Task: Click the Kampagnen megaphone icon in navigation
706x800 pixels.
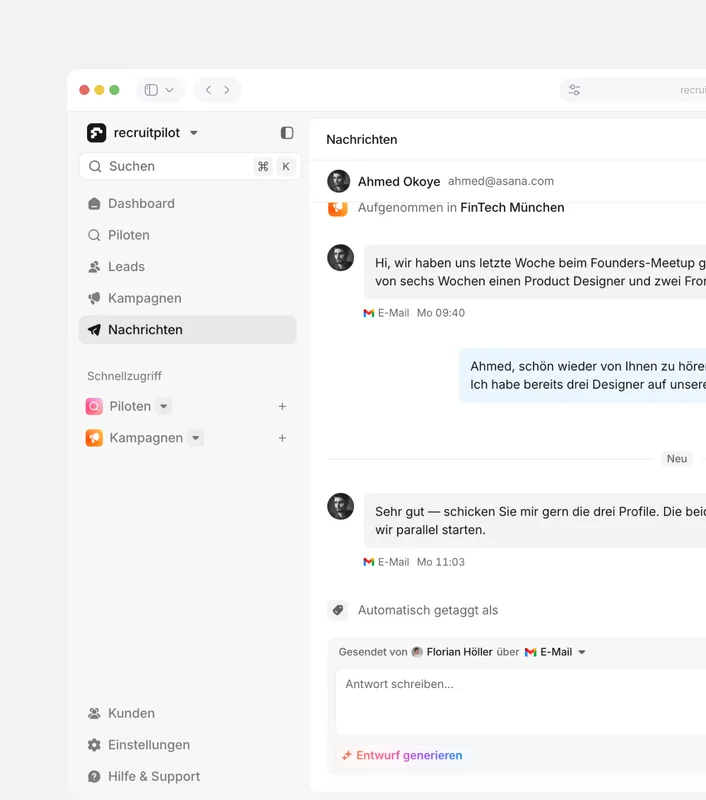Action: click(x=94, y=298)
